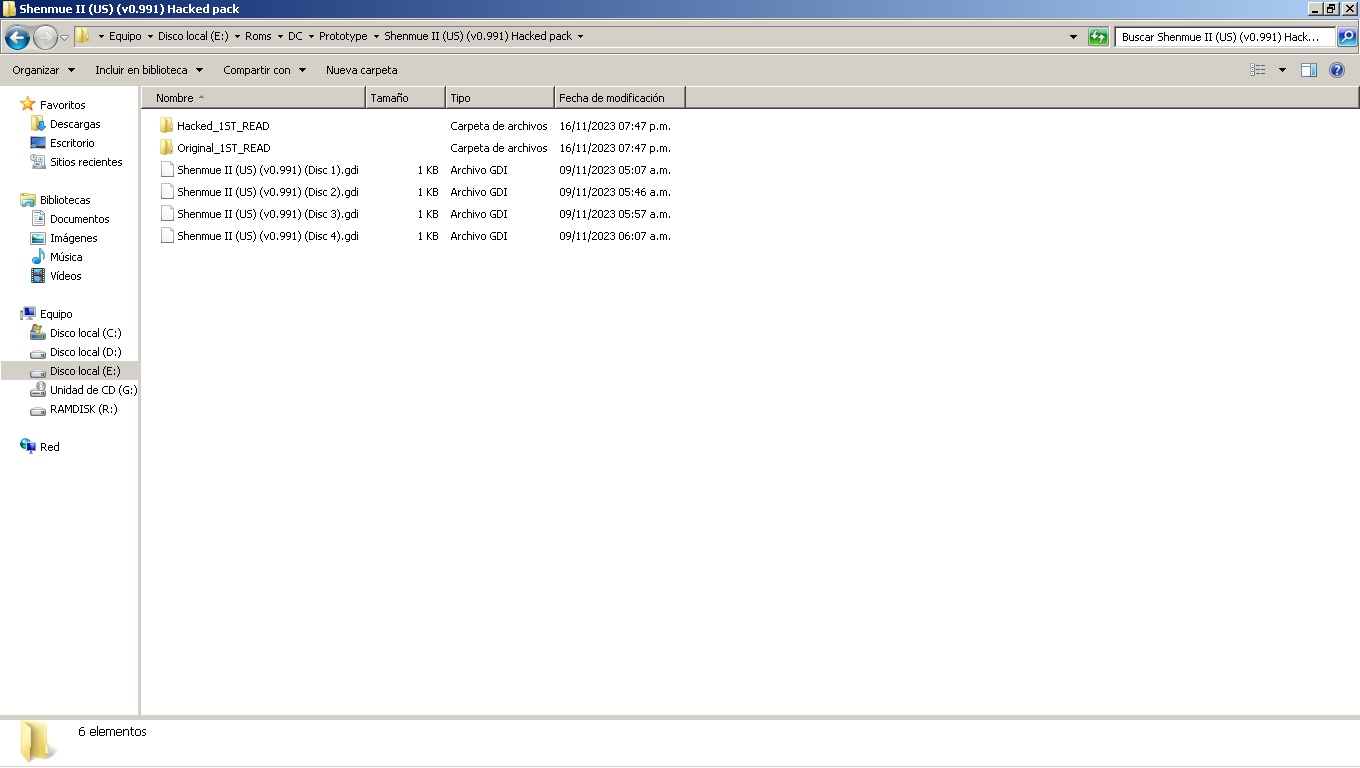The height and width of the screenshot is (768, 1360).
Task: Click Shenmue II (US) (v0.991) (Disc 3).gdi name
Action: click(x=268, y=214)
